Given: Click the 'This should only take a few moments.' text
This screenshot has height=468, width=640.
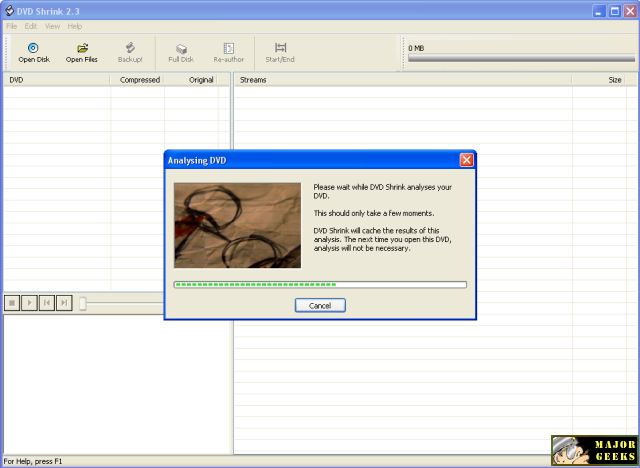Looking at the screenshot, I should (x=374, y=213).
